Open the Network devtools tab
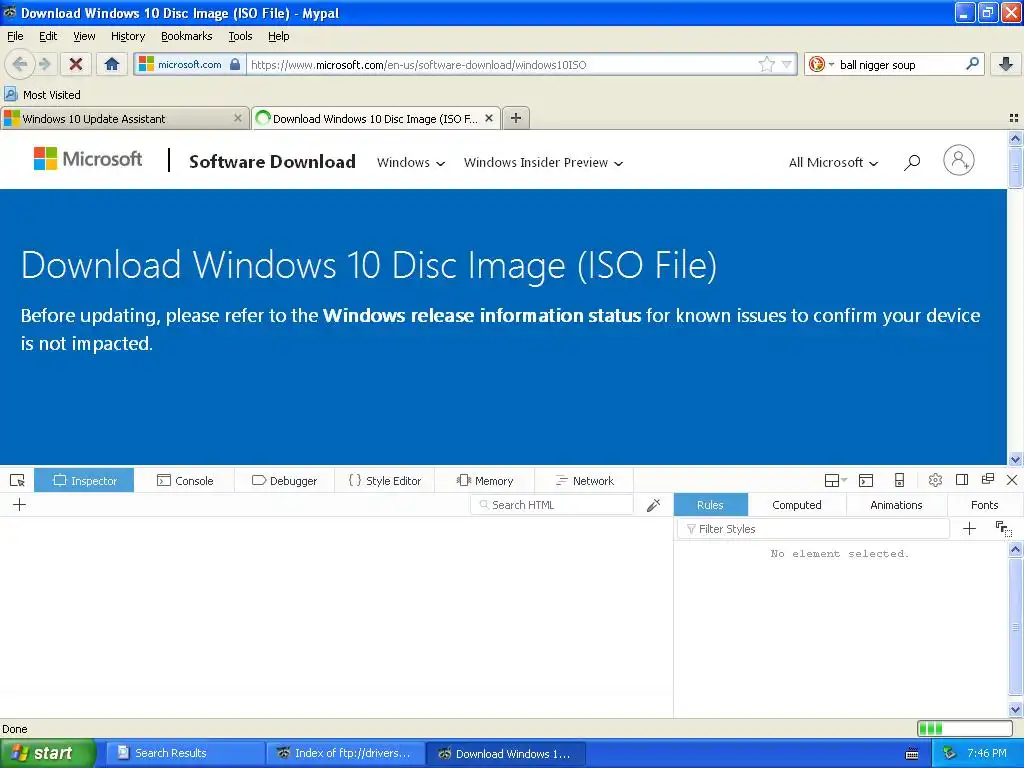 click(x=584, y=481)
